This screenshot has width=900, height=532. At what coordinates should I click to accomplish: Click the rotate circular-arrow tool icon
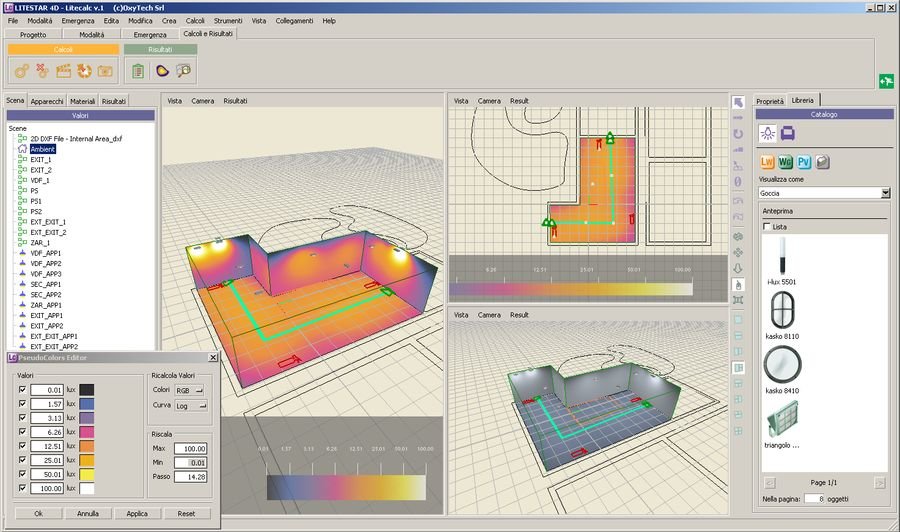click(738, 134)
